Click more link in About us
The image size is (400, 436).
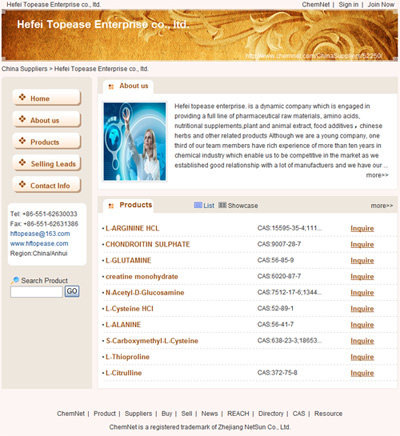pos(377,175)
